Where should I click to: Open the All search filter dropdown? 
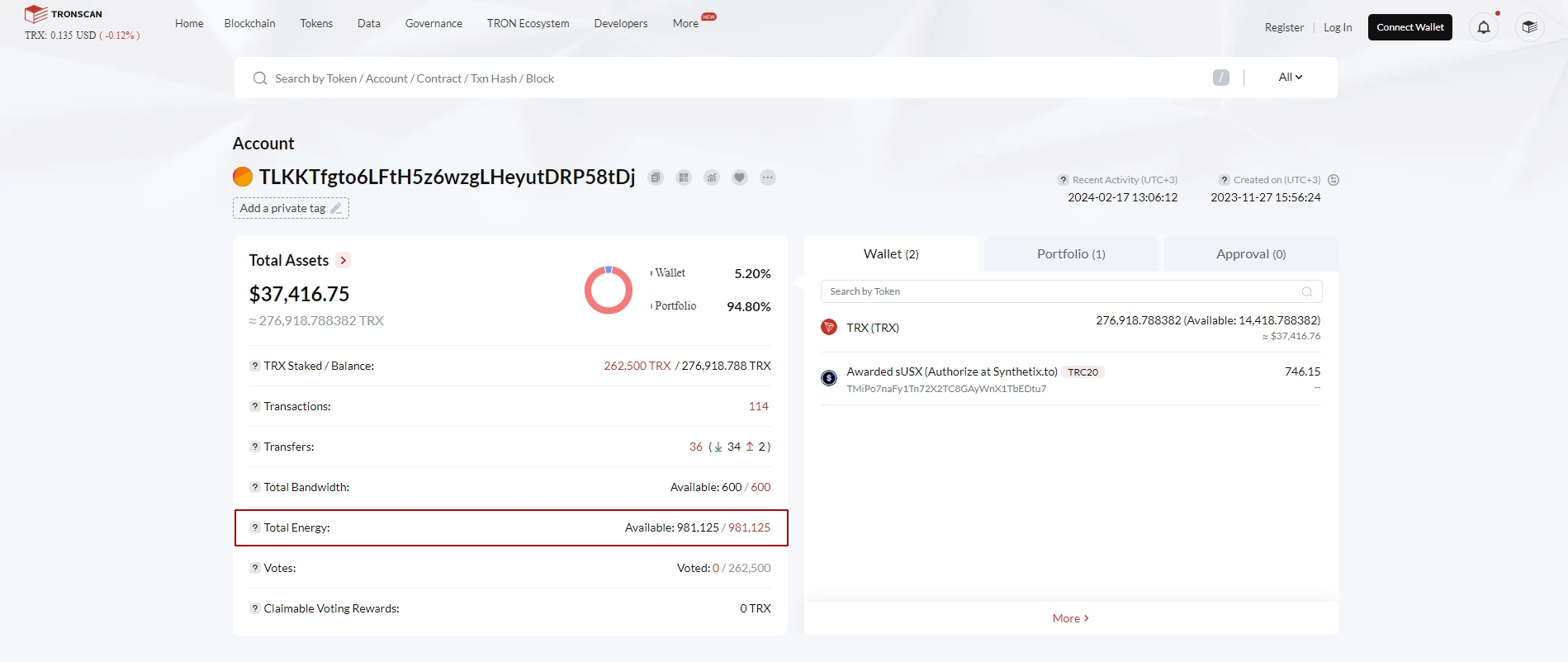point(1291,77)
